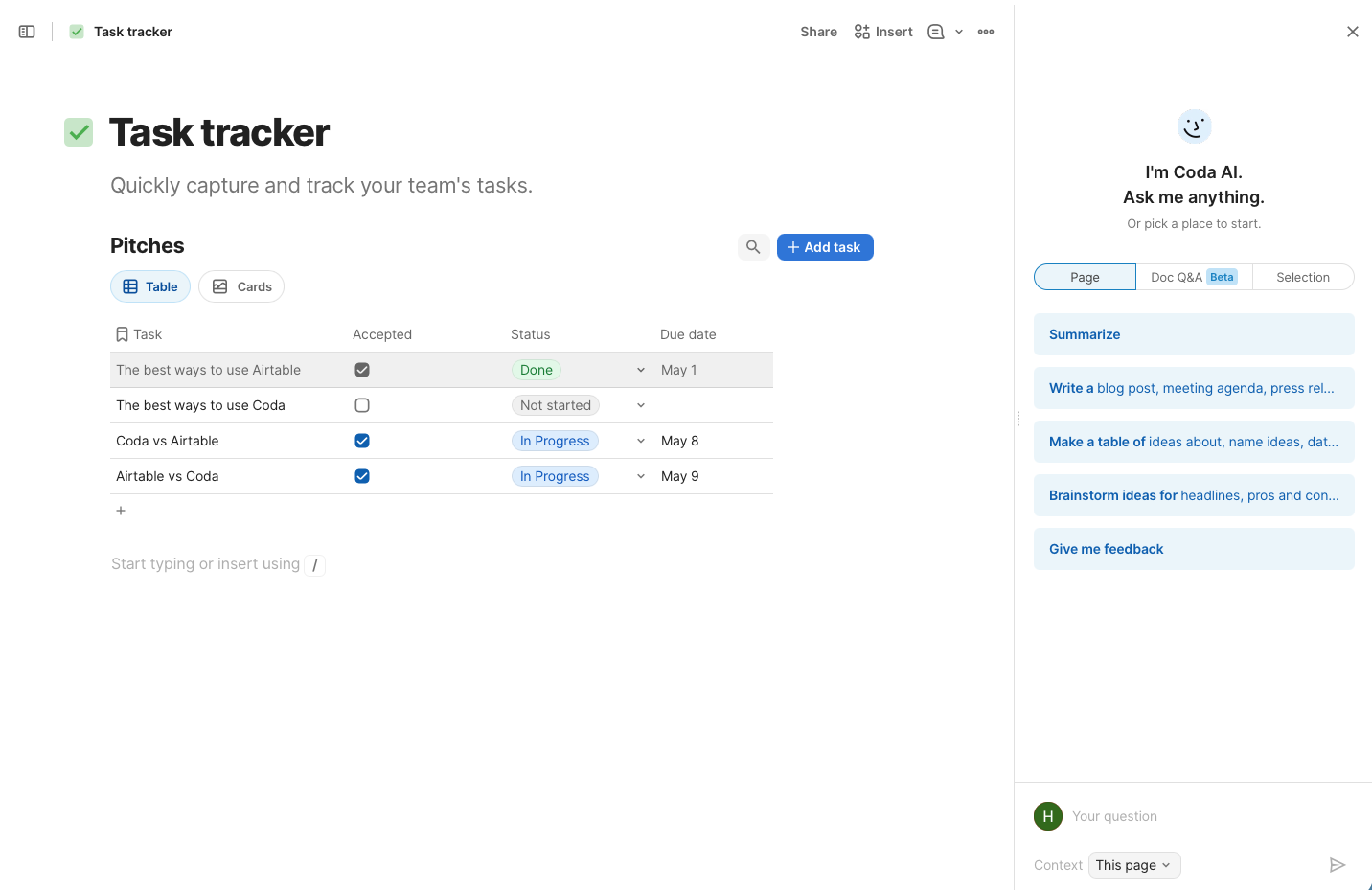
Task: Open the three-dot document options menu
Action: [x=986, y=31]
